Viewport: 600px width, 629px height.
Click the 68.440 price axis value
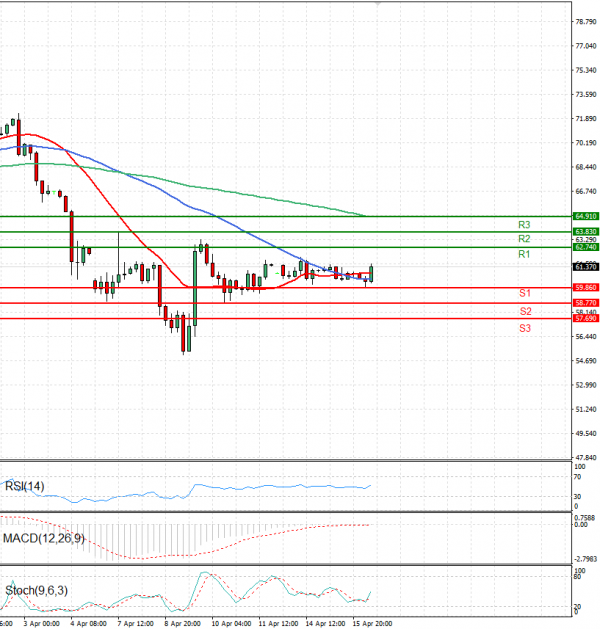586,167
